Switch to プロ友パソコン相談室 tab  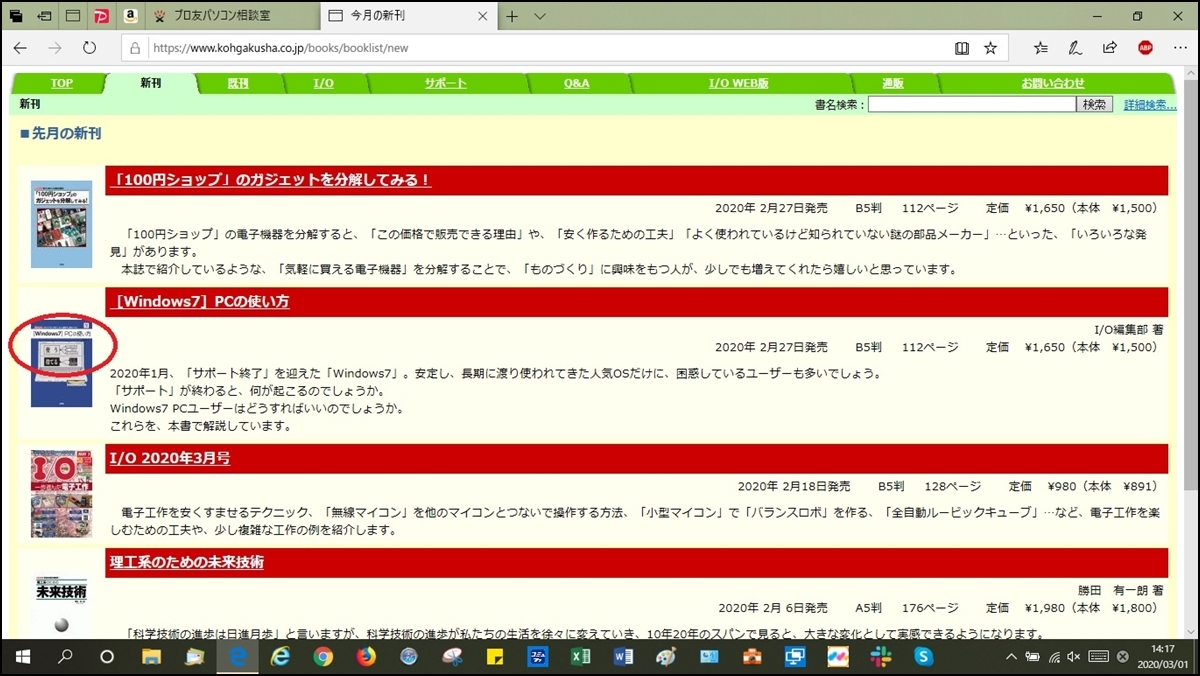[x=233, y=16]
